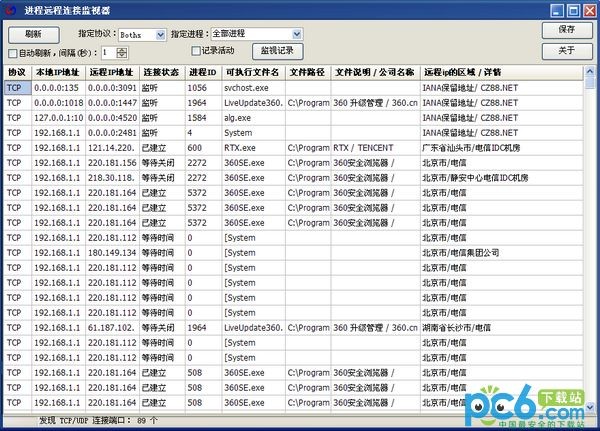Click process ID 1584
Image resolution: width=600 pixels, height=431 pixels.
[x=204, y=118]
